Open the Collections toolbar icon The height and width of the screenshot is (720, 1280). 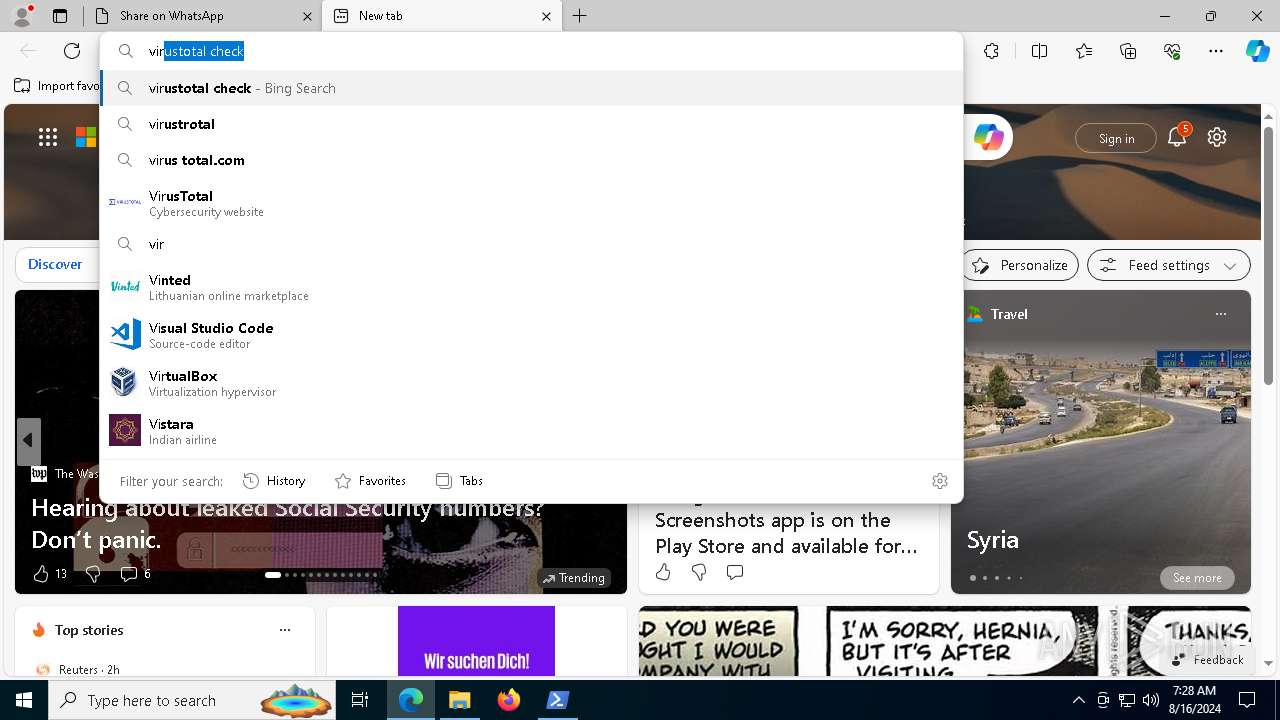[1128, 51]
